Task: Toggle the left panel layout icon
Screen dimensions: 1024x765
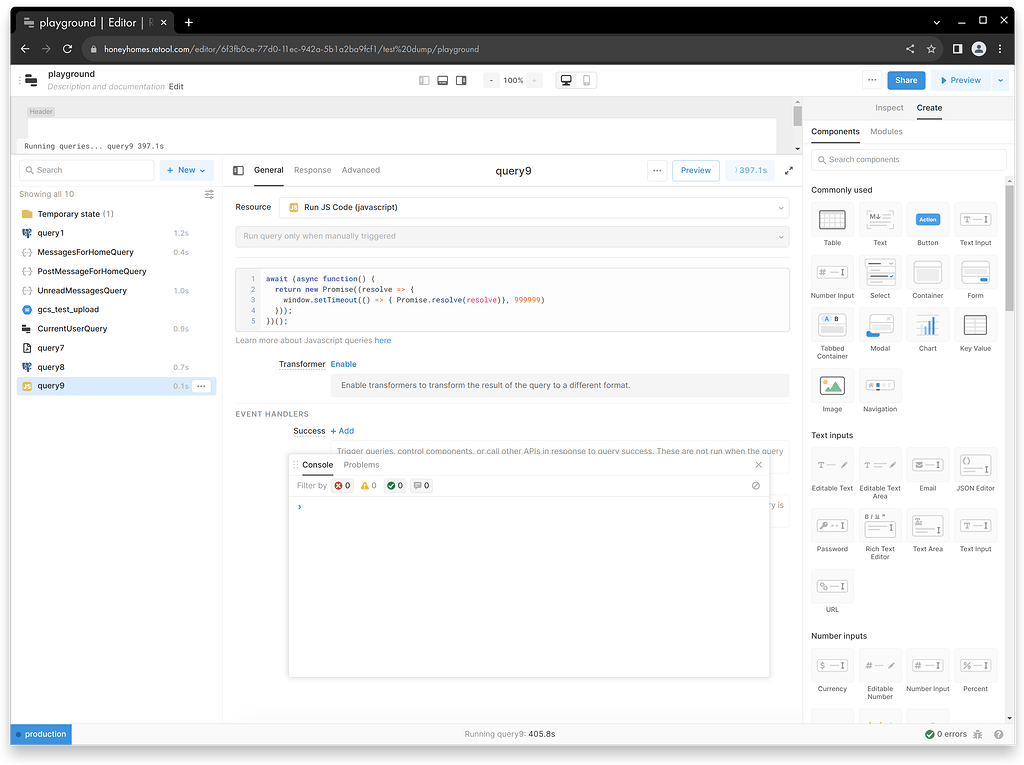Action: point(424,80)
